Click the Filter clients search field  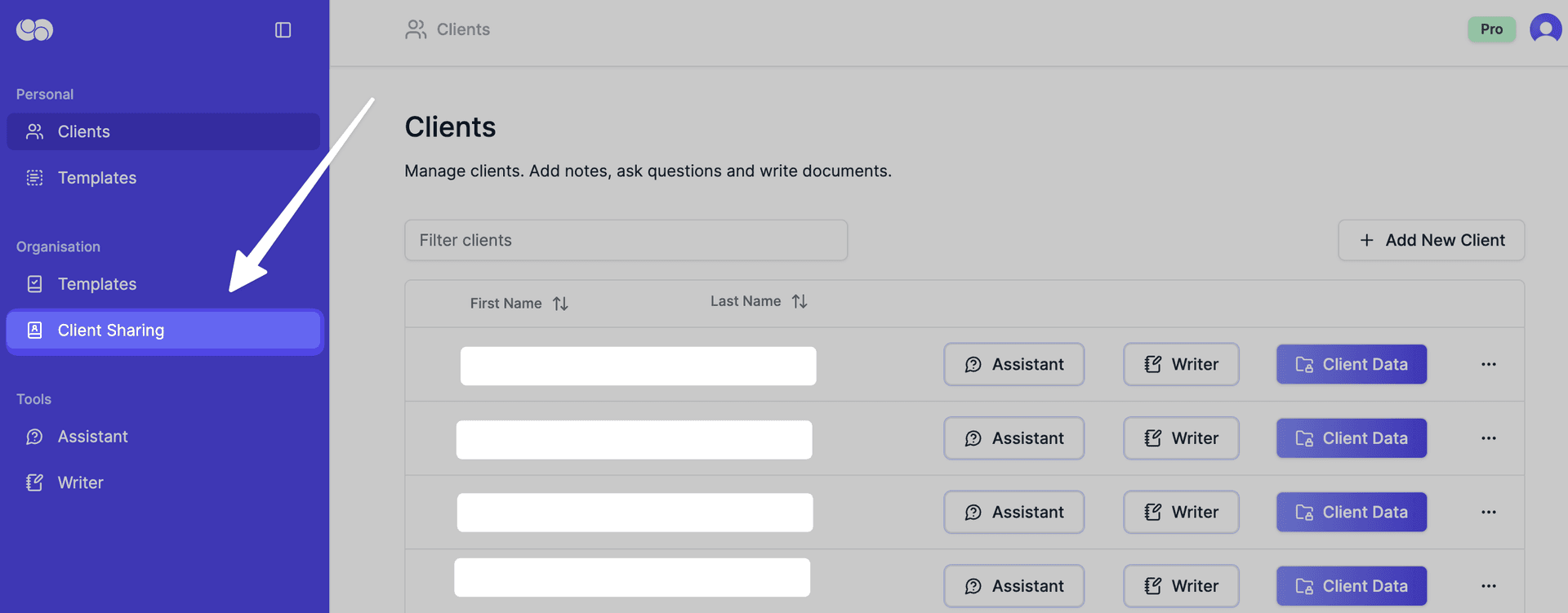point(626,240)
